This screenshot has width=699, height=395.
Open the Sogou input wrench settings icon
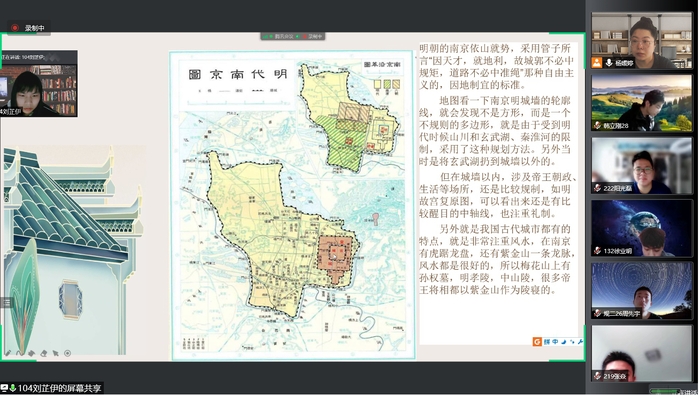coord(580,342)
